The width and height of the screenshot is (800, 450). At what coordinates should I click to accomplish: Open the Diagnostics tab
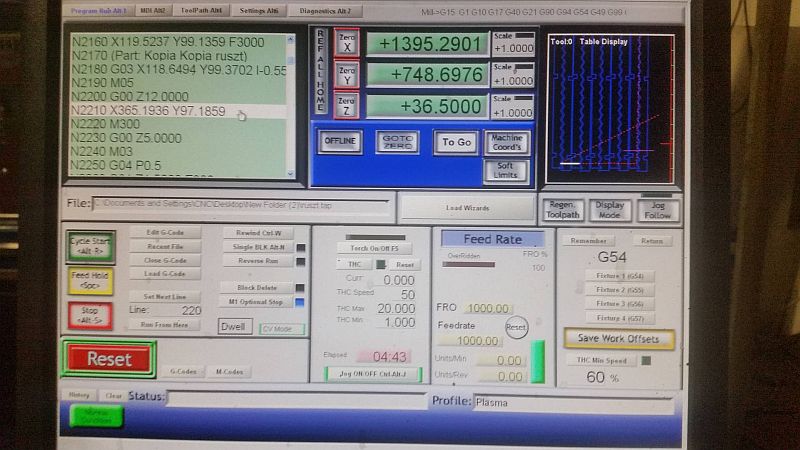[325, 10]
